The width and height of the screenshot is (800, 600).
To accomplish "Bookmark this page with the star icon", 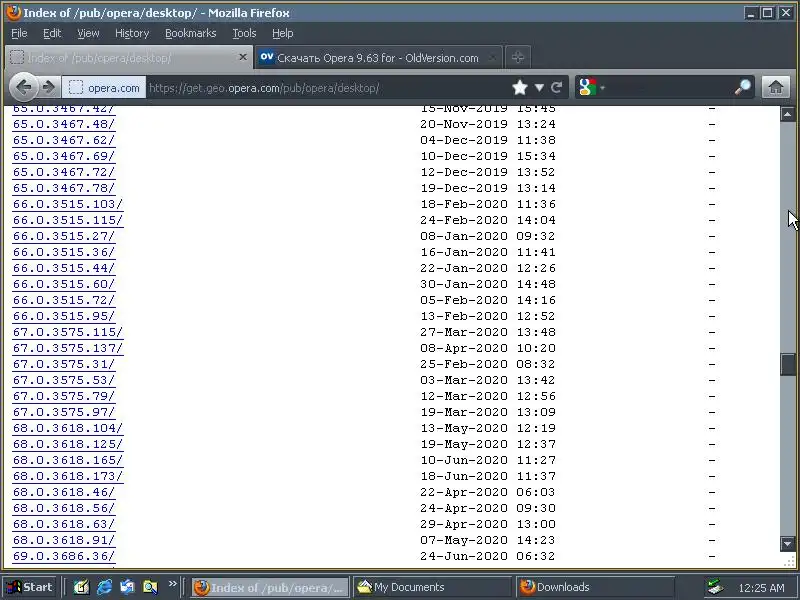I will pos(520,87).
